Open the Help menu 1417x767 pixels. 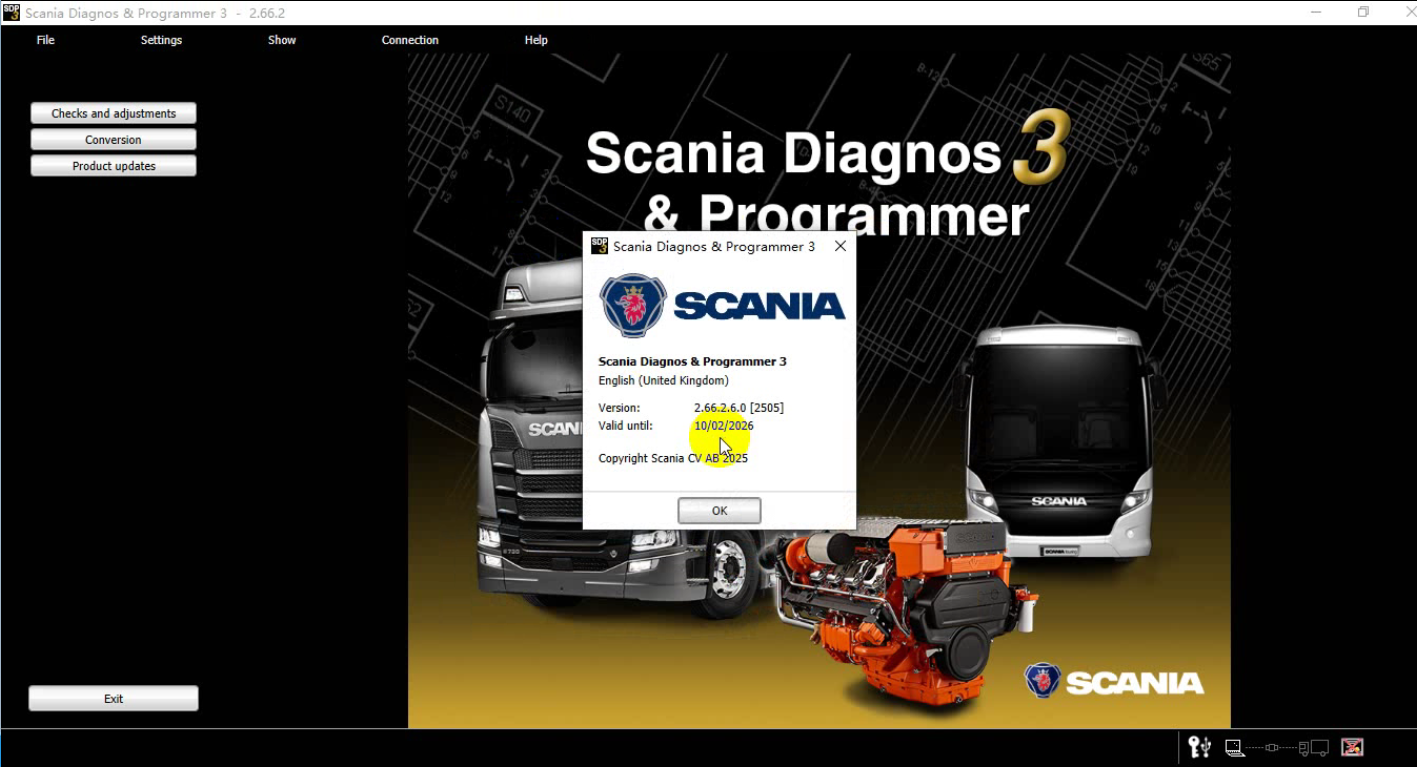[x=536, y=40]
